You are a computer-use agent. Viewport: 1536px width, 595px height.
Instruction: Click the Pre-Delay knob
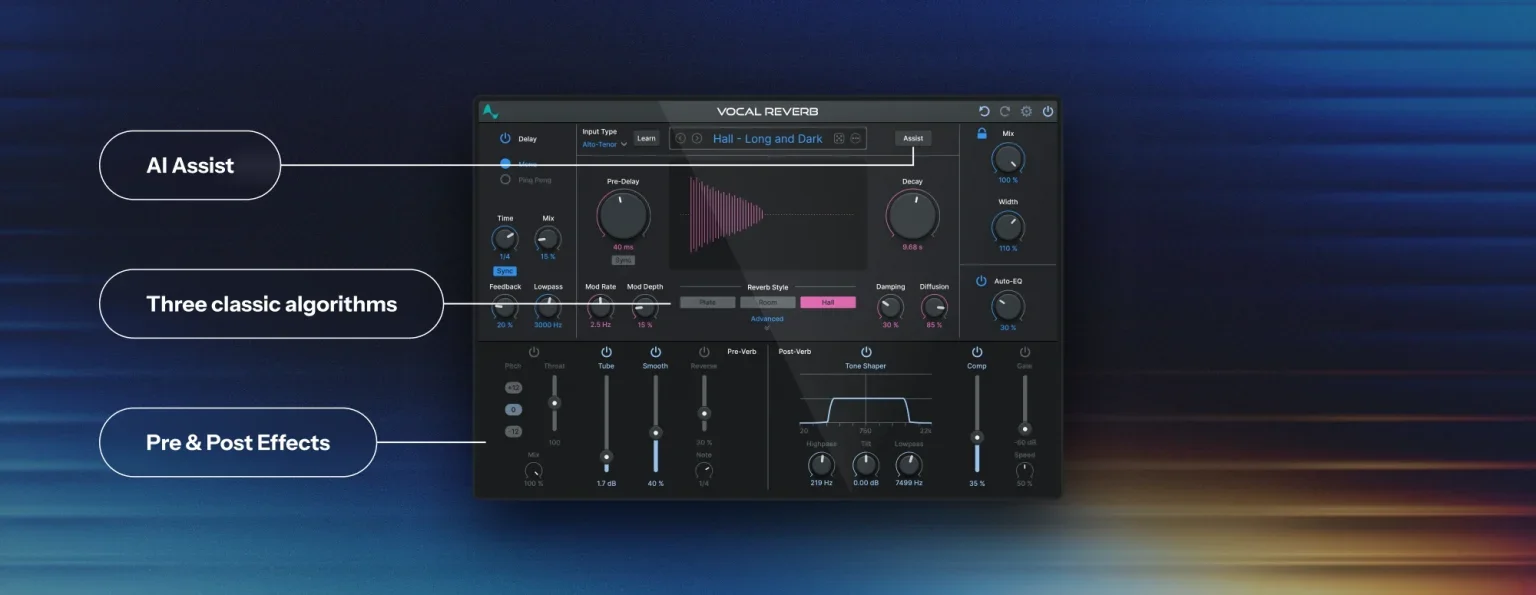[x=623, y=215]
